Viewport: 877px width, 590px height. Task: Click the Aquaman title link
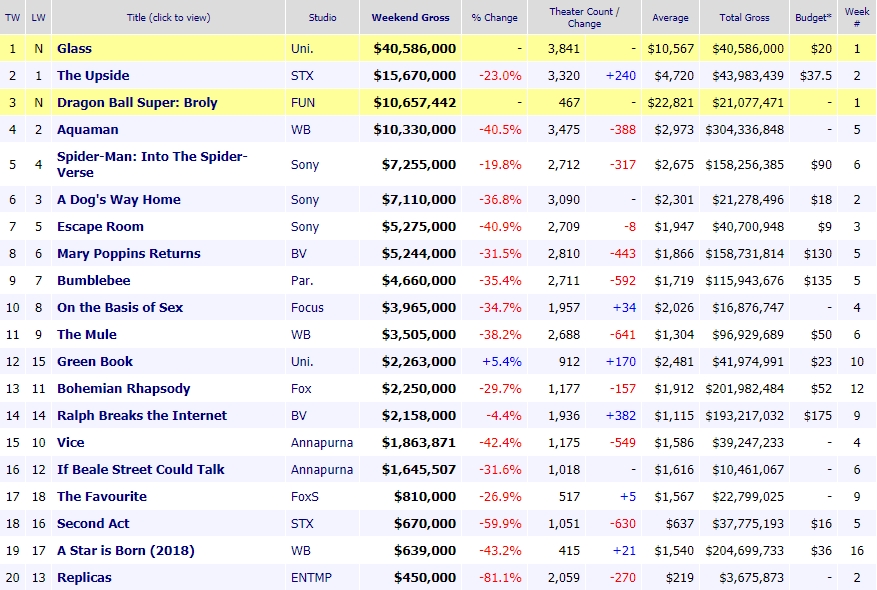(88, 130)
